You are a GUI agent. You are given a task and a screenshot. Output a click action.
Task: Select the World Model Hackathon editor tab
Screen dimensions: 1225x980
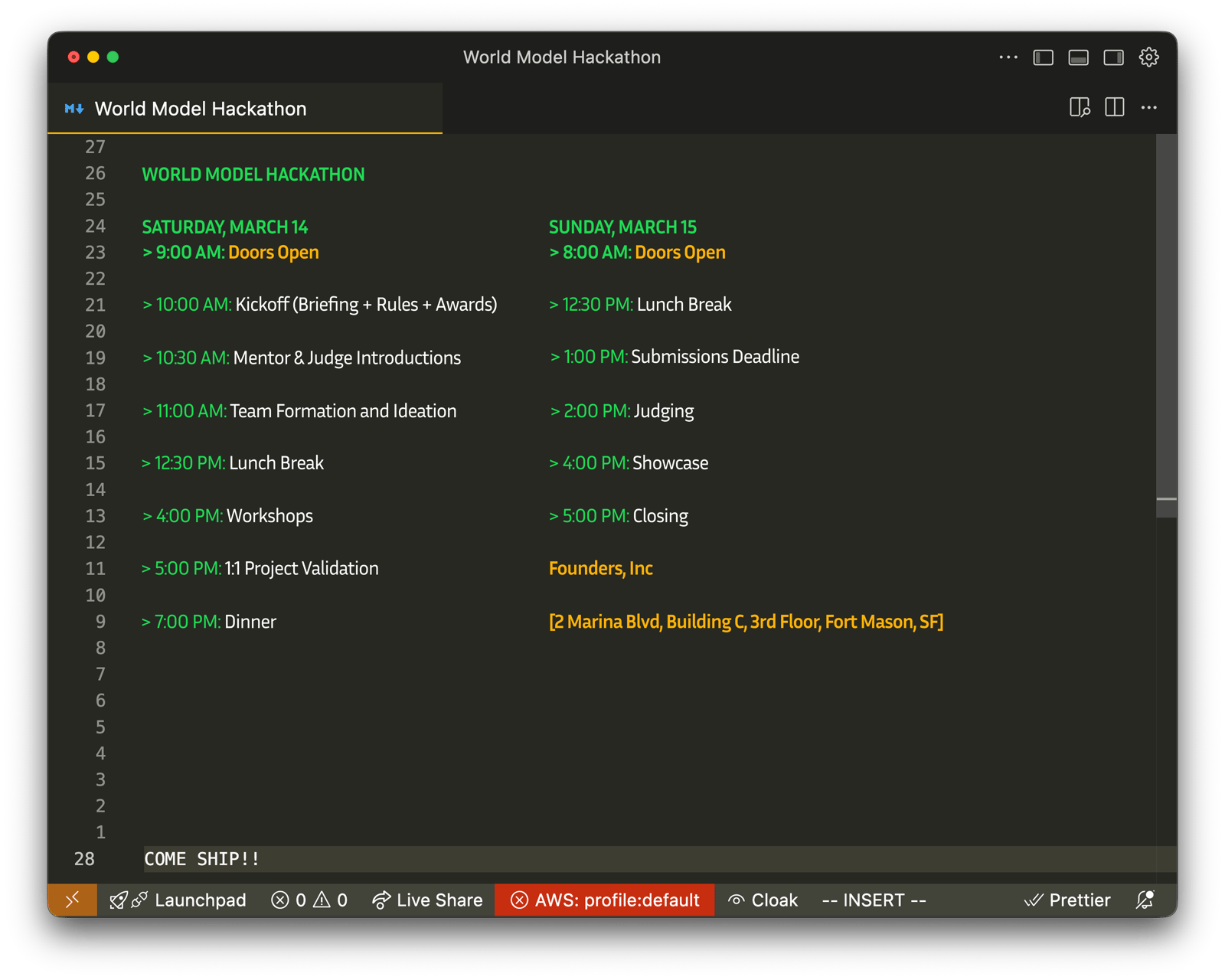point(201,109)
